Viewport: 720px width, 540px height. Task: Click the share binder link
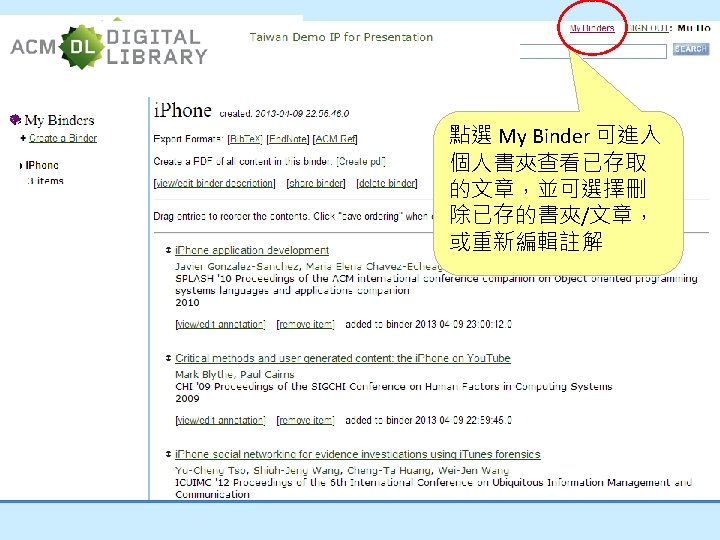pyautogui.click(x=316, y=183)
